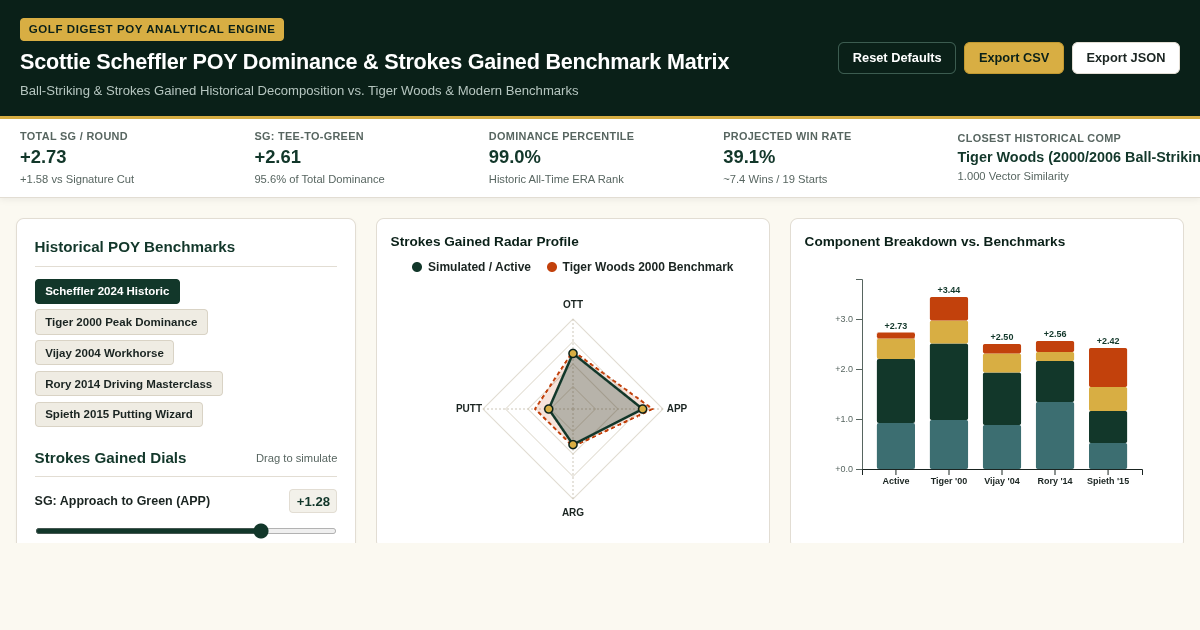Click Tiger Woods 2000 Benchmark legend dot
1200x630 pixels.
(x=552, y=267)
